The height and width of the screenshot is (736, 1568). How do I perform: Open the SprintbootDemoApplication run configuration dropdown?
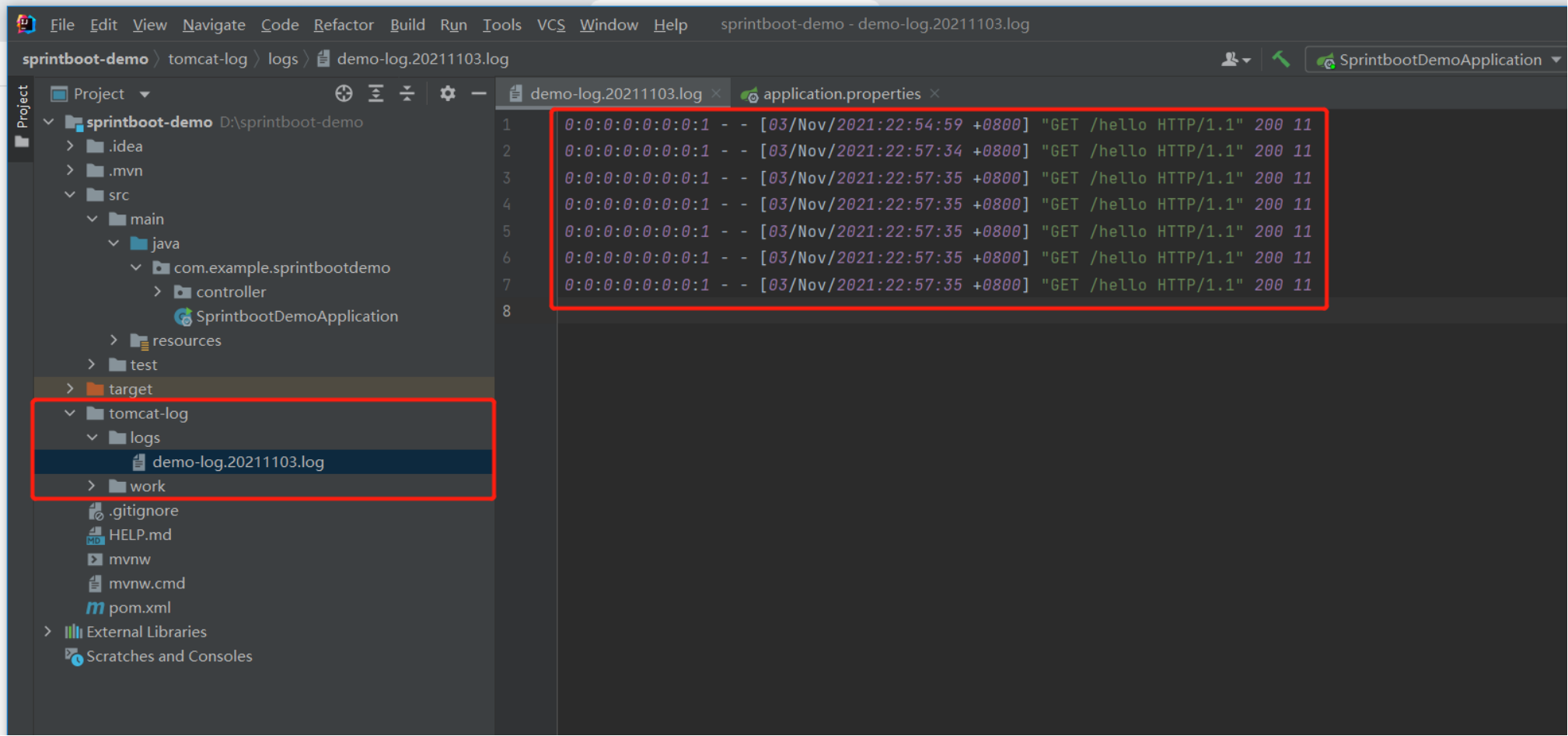(1438, 60)
